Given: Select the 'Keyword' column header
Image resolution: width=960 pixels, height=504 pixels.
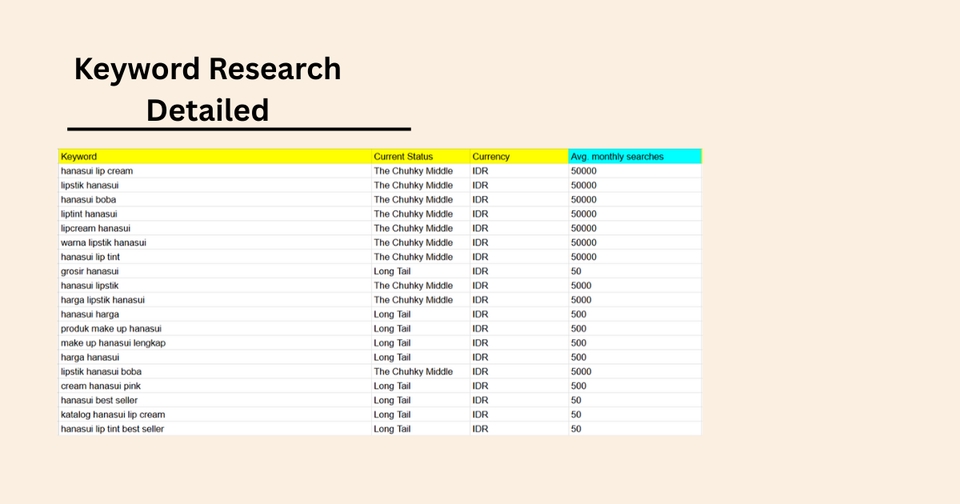Looking at the screenshot, I should [x=215, y=156].
